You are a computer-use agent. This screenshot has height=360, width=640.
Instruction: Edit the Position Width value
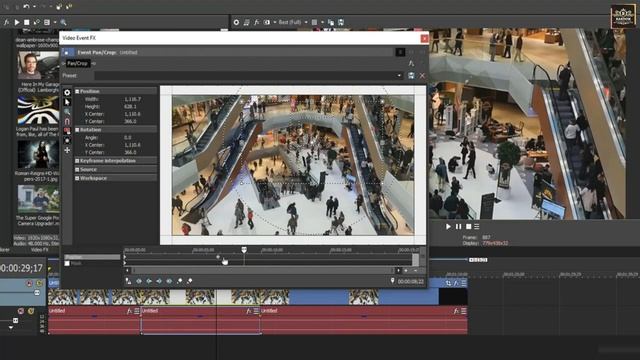133,99
